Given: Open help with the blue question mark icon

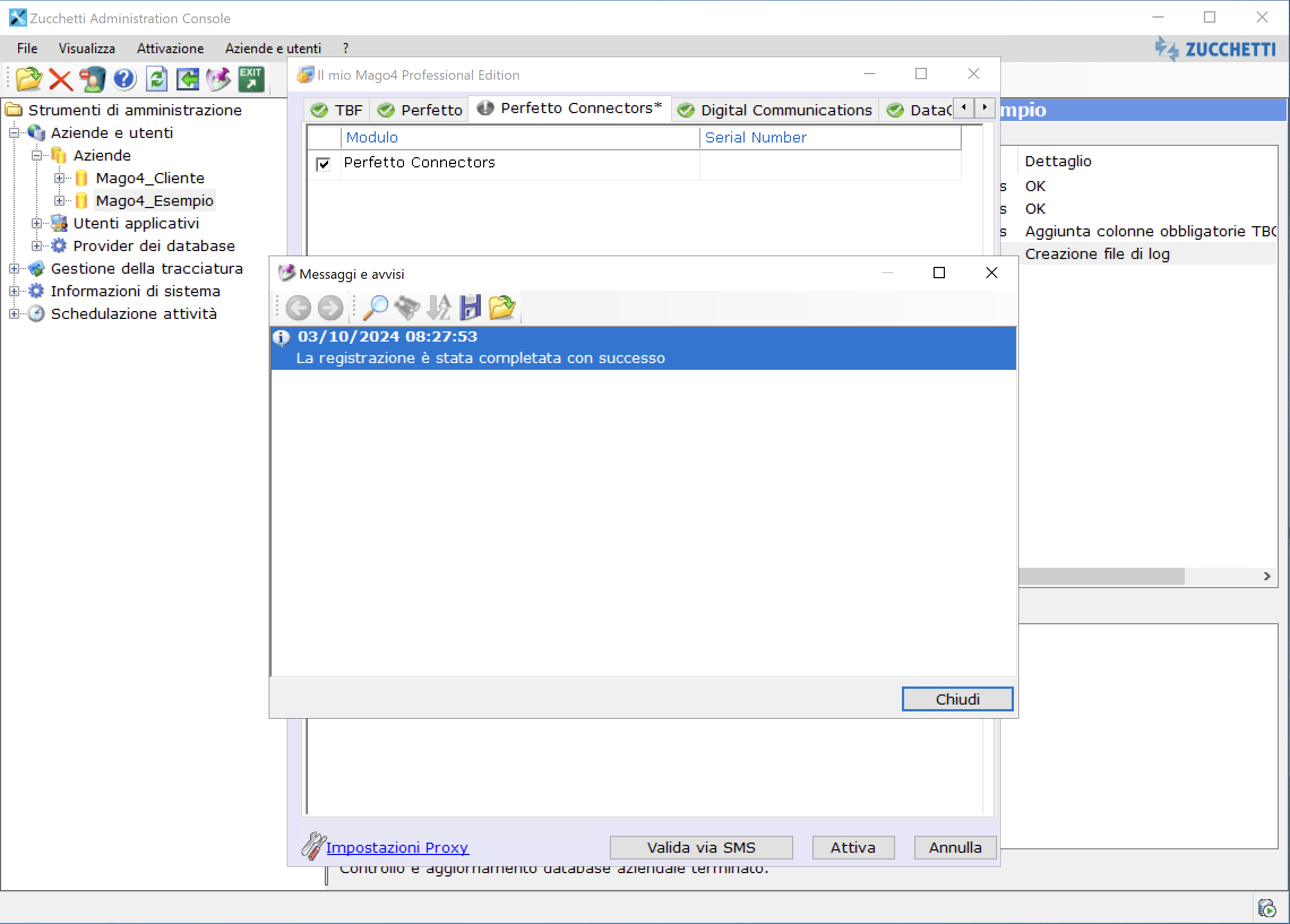Looking at the screenshot, I should (x=124, y=79).
